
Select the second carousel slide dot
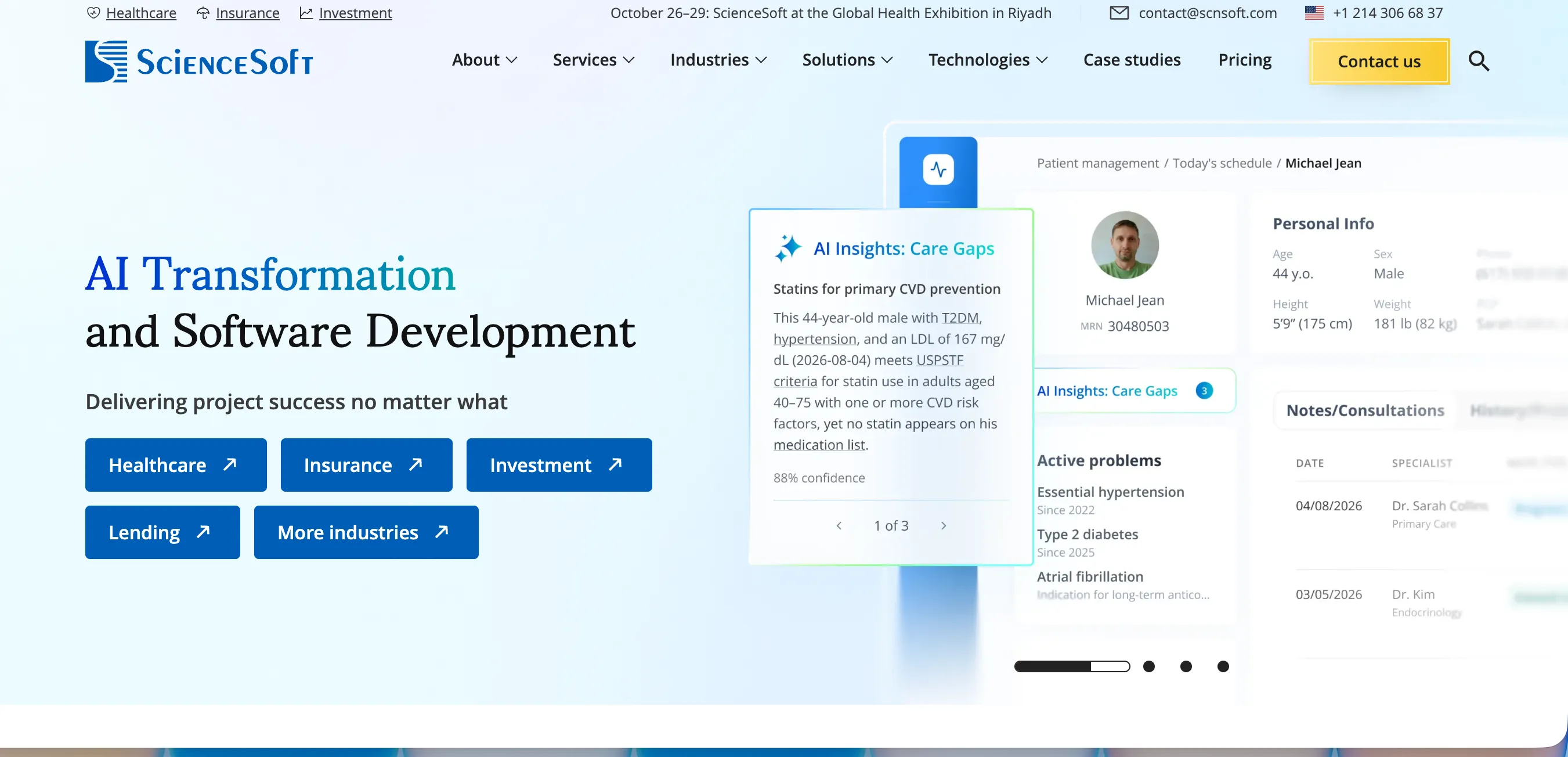[1148, 666]
